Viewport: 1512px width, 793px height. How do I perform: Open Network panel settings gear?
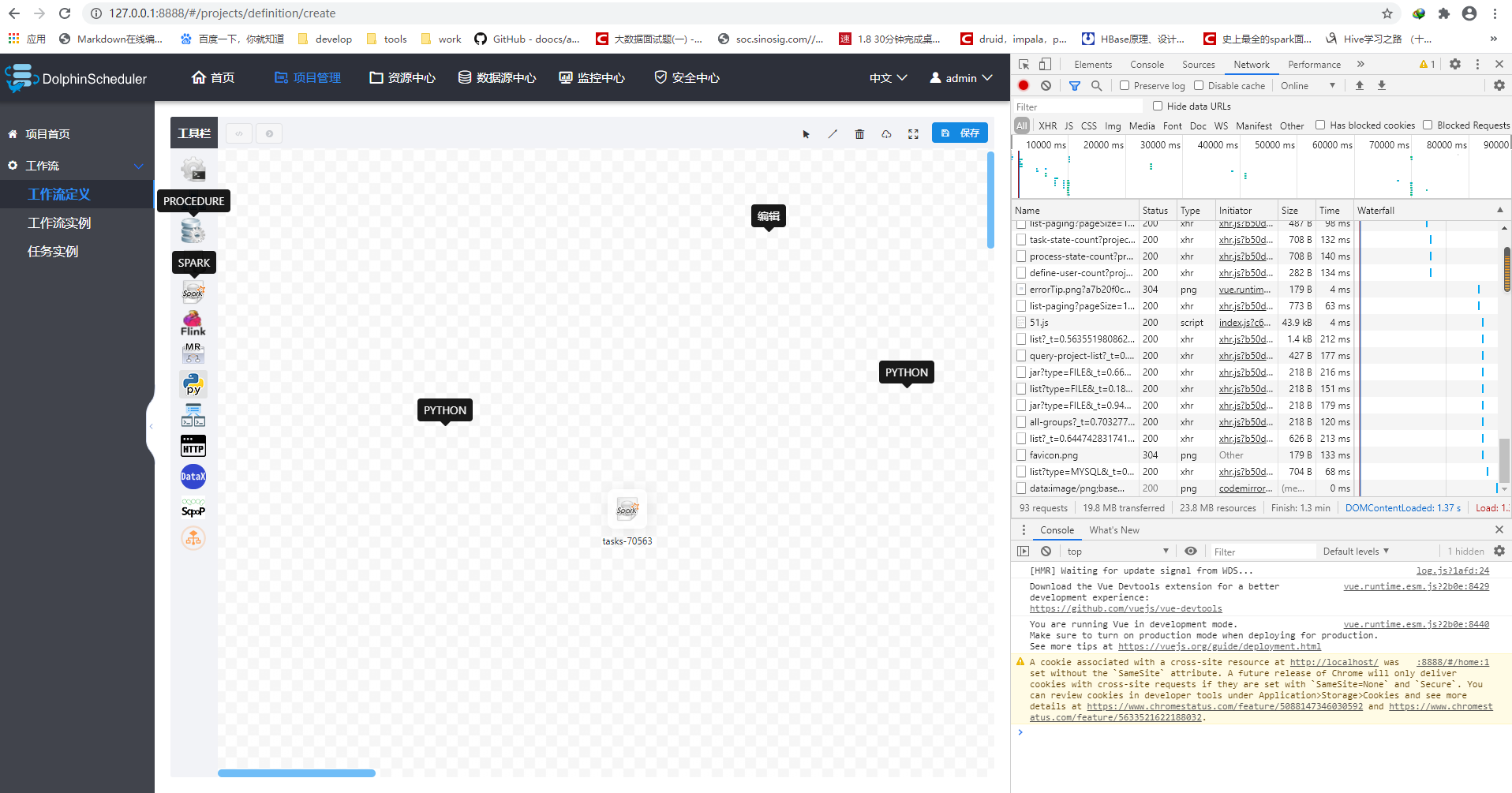pyautogui.click(x=1499, y=85)
